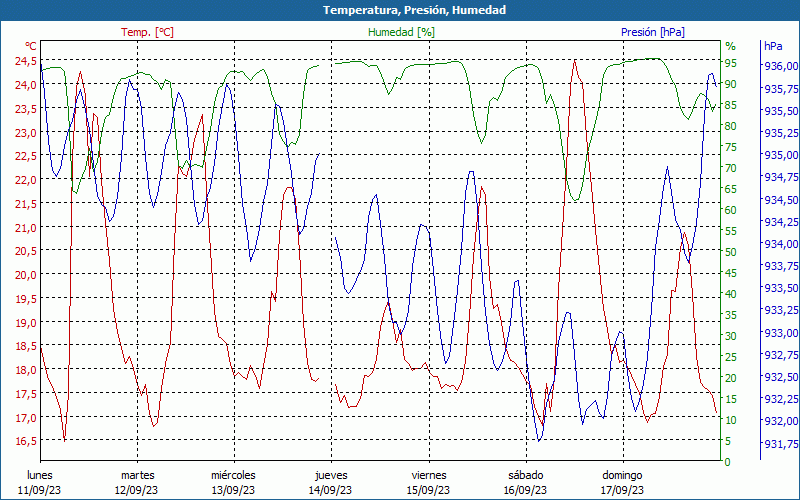Click '19,0' on the temperature axis
800x500 pixels.
[x=26, y=323]
